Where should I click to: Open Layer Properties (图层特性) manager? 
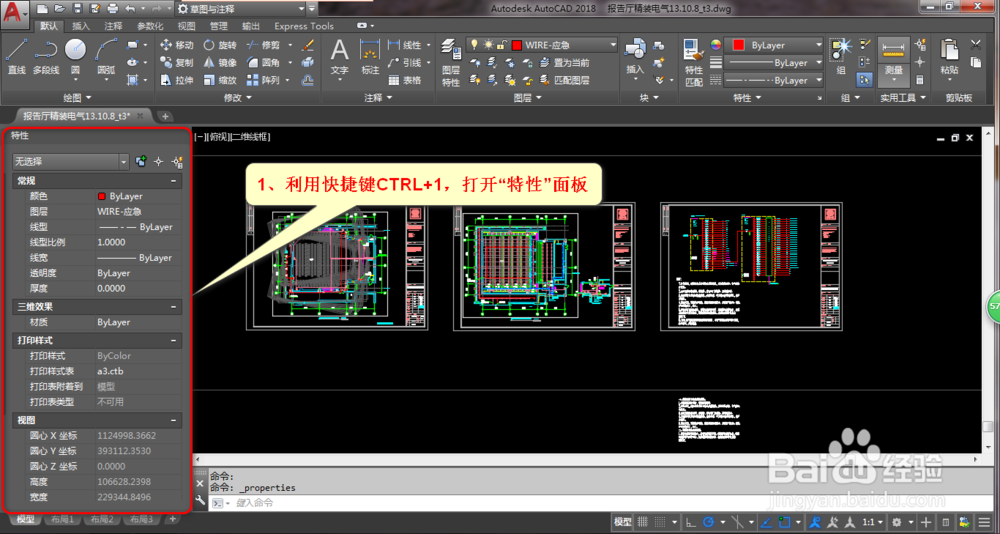pos(451,63)
